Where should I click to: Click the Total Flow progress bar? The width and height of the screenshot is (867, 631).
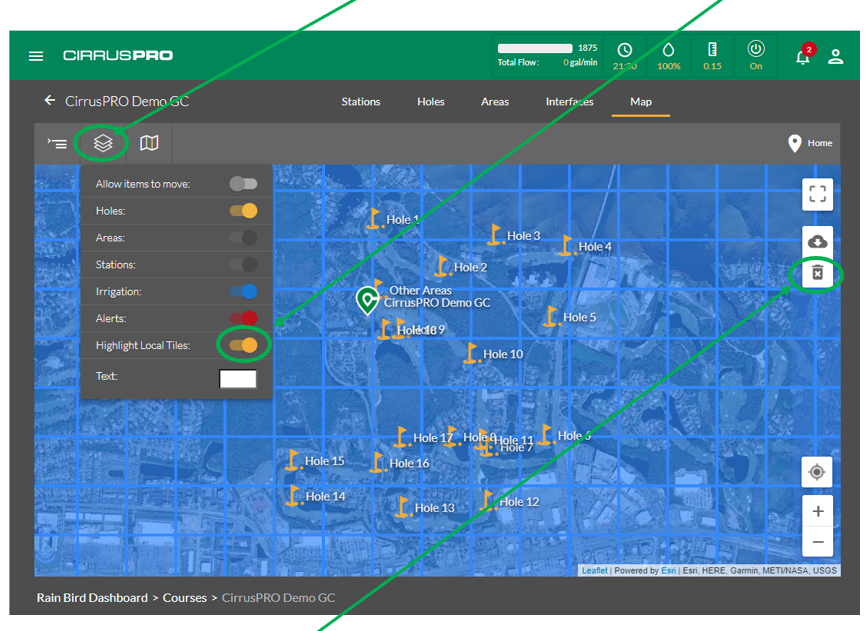pyautogui.click(x=535, y=48)
